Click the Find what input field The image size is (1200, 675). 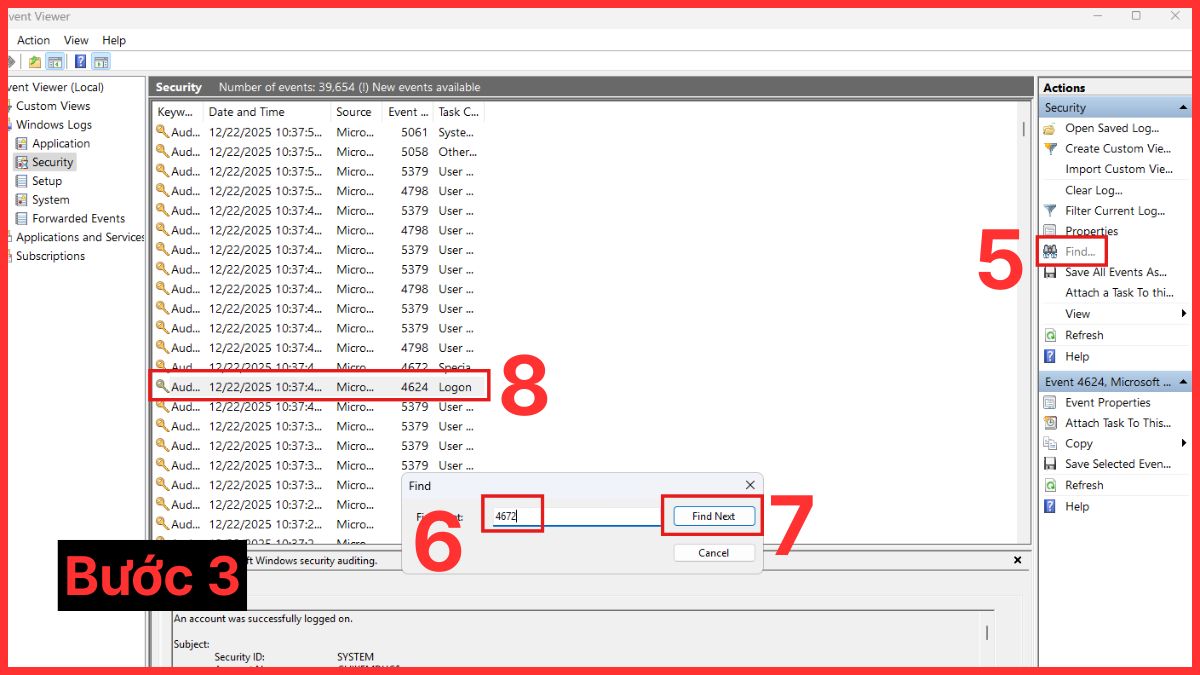[x=575, y=517]
